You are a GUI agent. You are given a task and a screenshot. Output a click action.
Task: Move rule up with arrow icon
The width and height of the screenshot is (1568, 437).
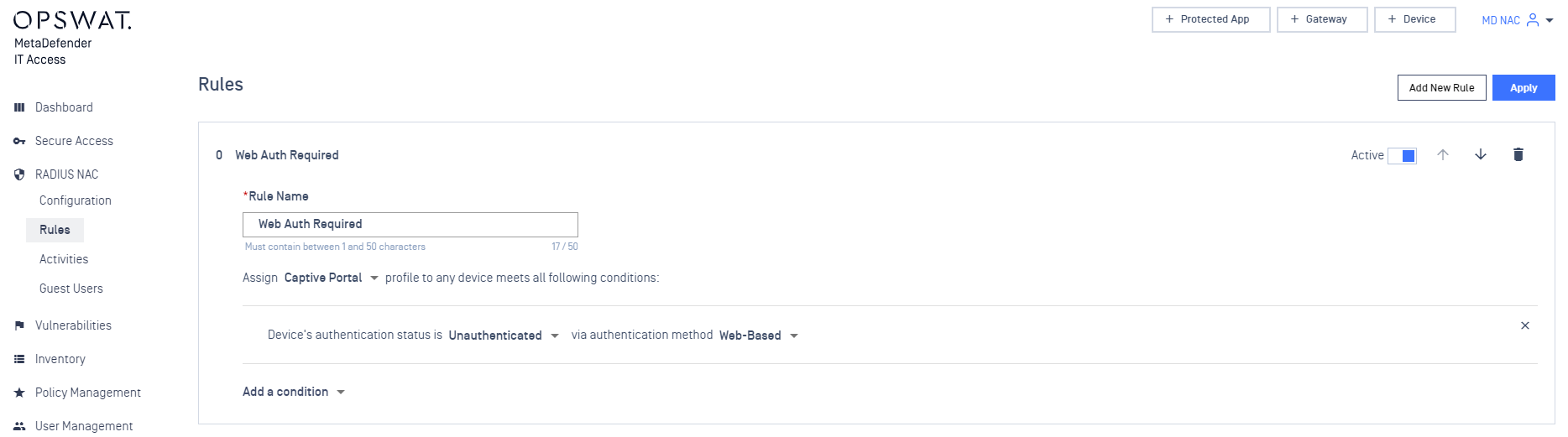point(1443,154)
